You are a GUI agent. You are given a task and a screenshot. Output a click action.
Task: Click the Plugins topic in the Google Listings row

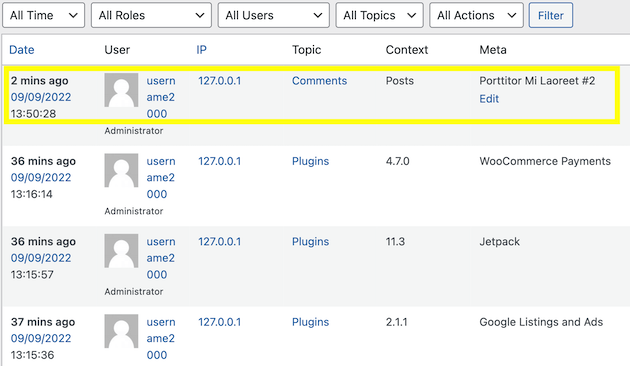(x=310, y=322)
